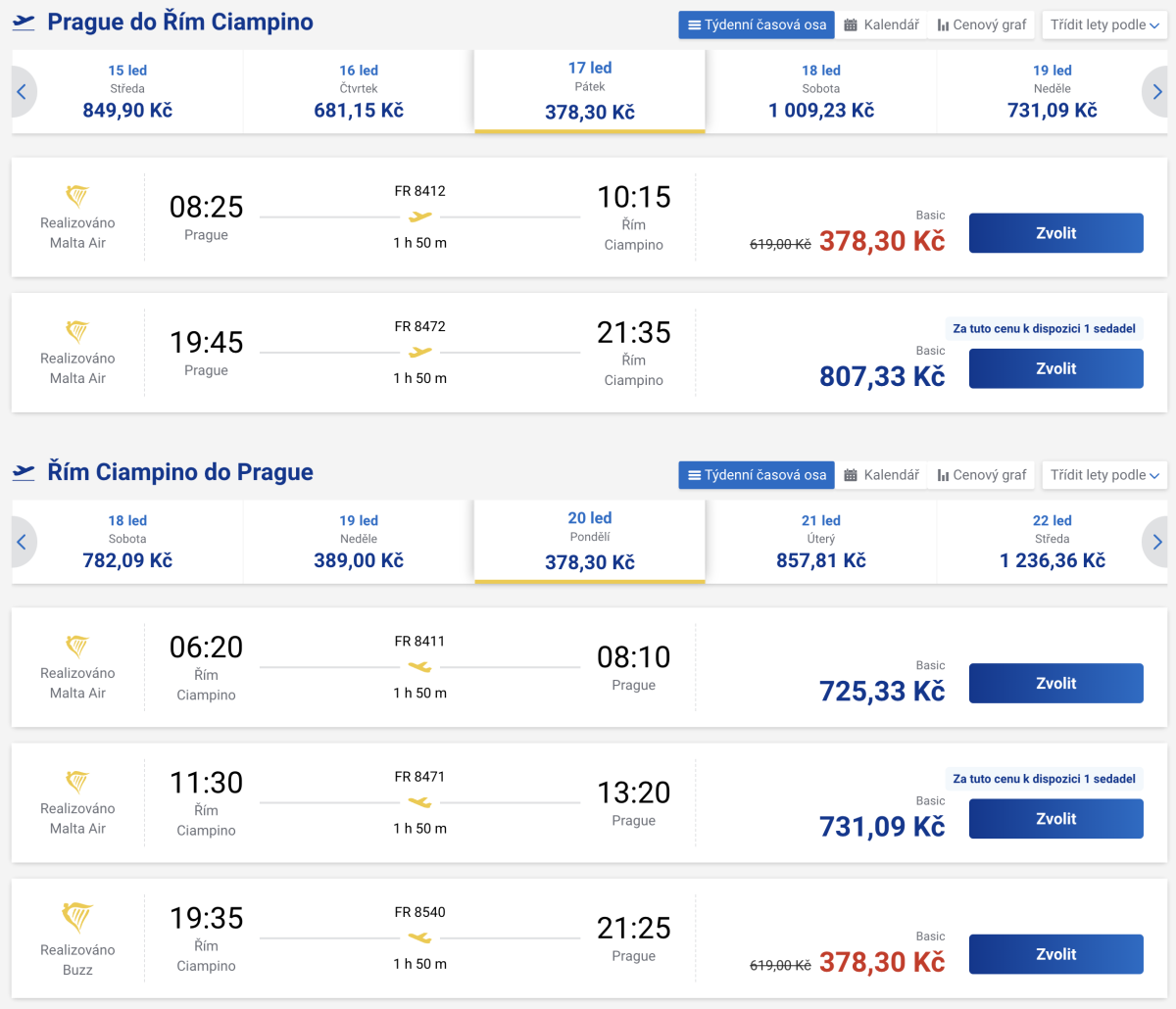Select 16 led Čtvrtek outbound date
Image resolution: width=1176 pixels, height=1009 pixels.
tap(359, 91)
